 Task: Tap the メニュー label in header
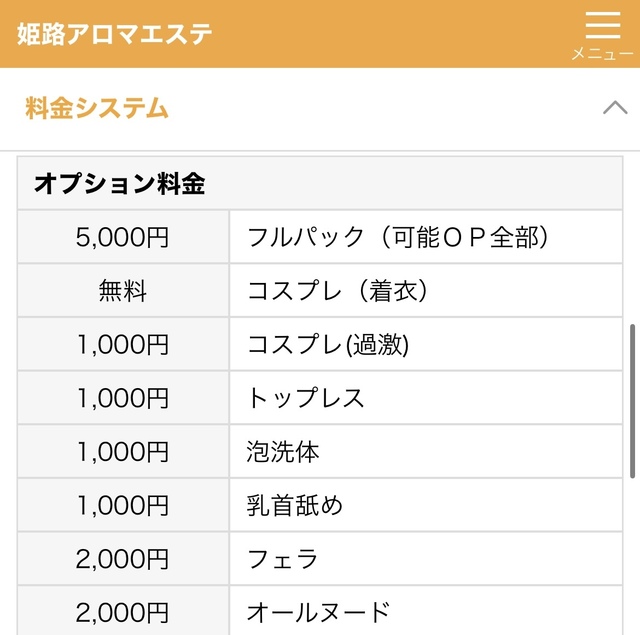603,53
